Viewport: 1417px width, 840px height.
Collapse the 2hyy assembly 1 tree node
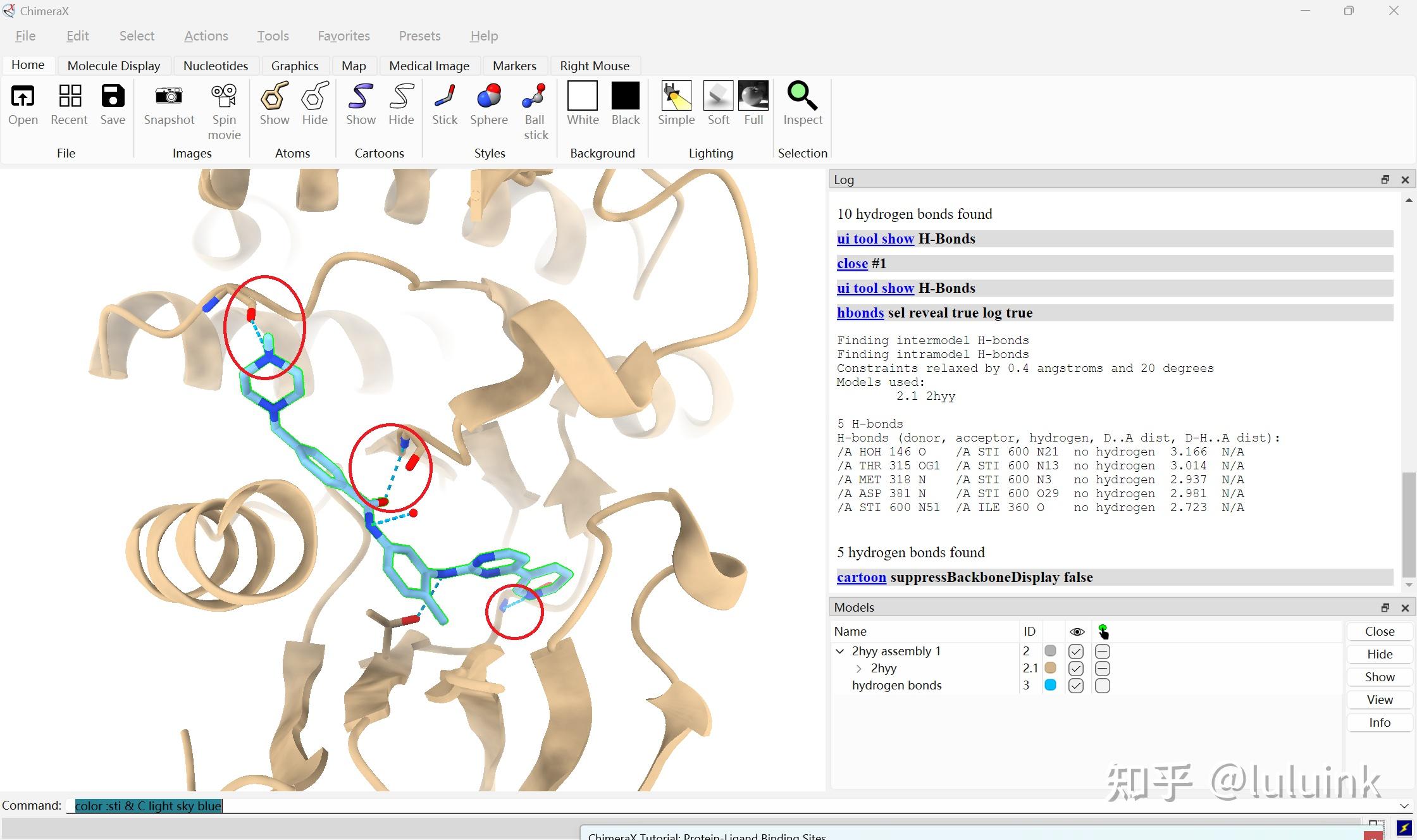pyautogui.click(x=840, y=652)
